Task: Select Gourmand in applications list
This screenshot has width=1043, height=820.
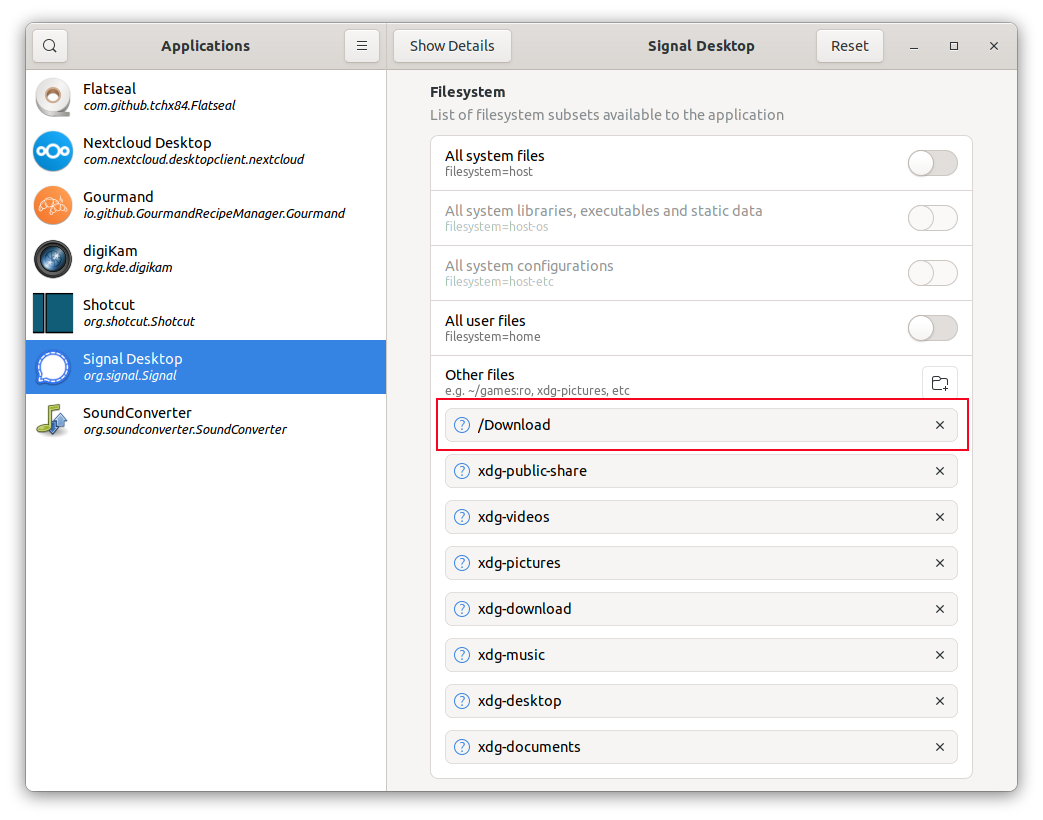Action: [206, 205]
